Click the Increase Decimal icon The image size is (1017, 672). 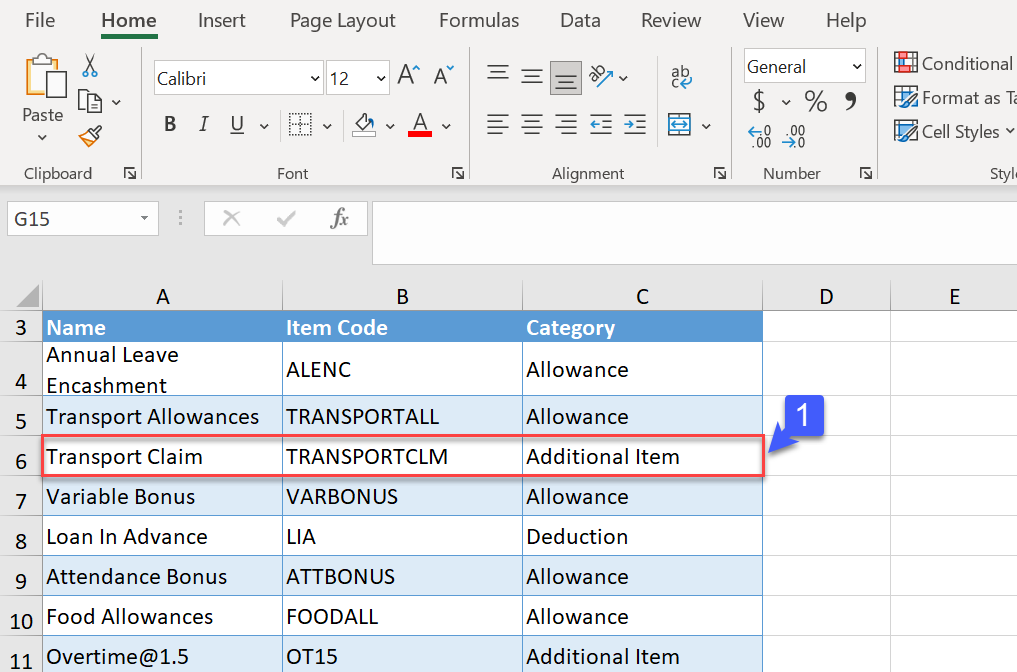(x=760, y=136)
